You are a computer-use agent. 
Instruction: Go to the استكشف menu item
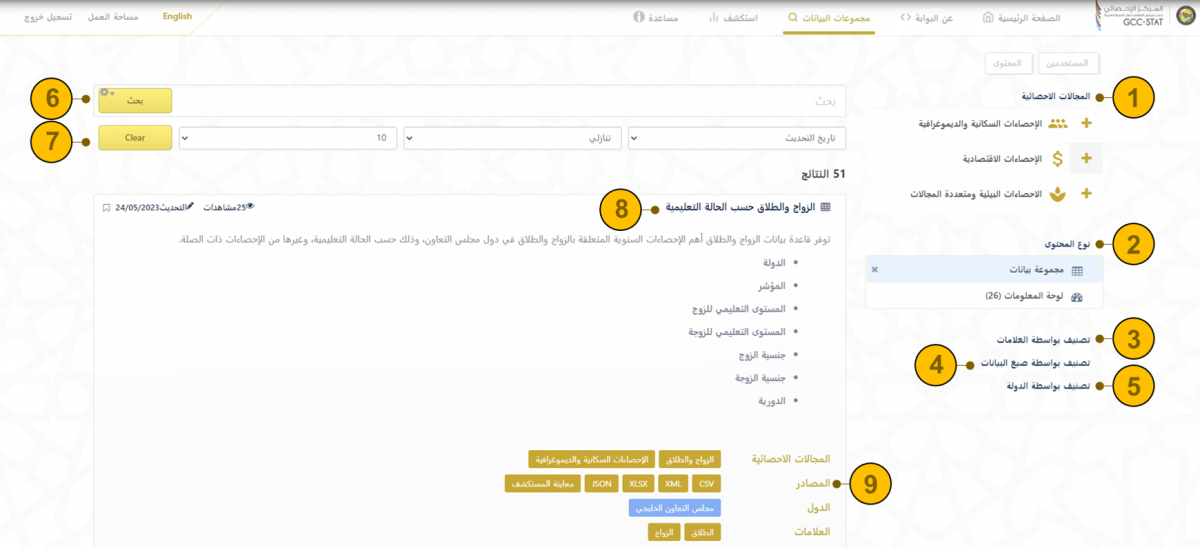click(732, 17)
